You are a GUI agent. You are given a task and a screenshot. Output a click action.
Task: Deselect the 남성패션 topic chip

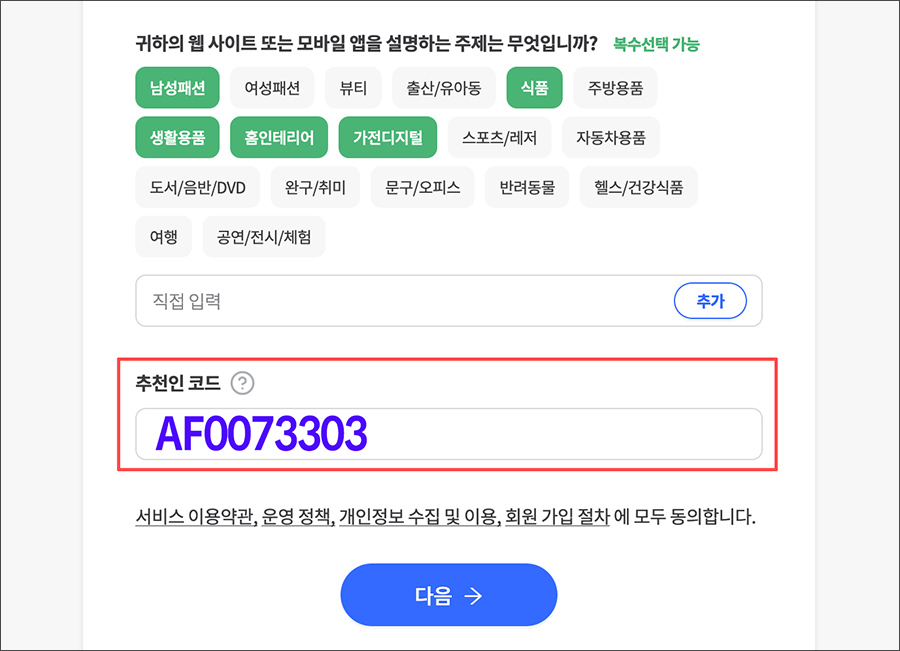pyautogui.click(x=177, y=88)
